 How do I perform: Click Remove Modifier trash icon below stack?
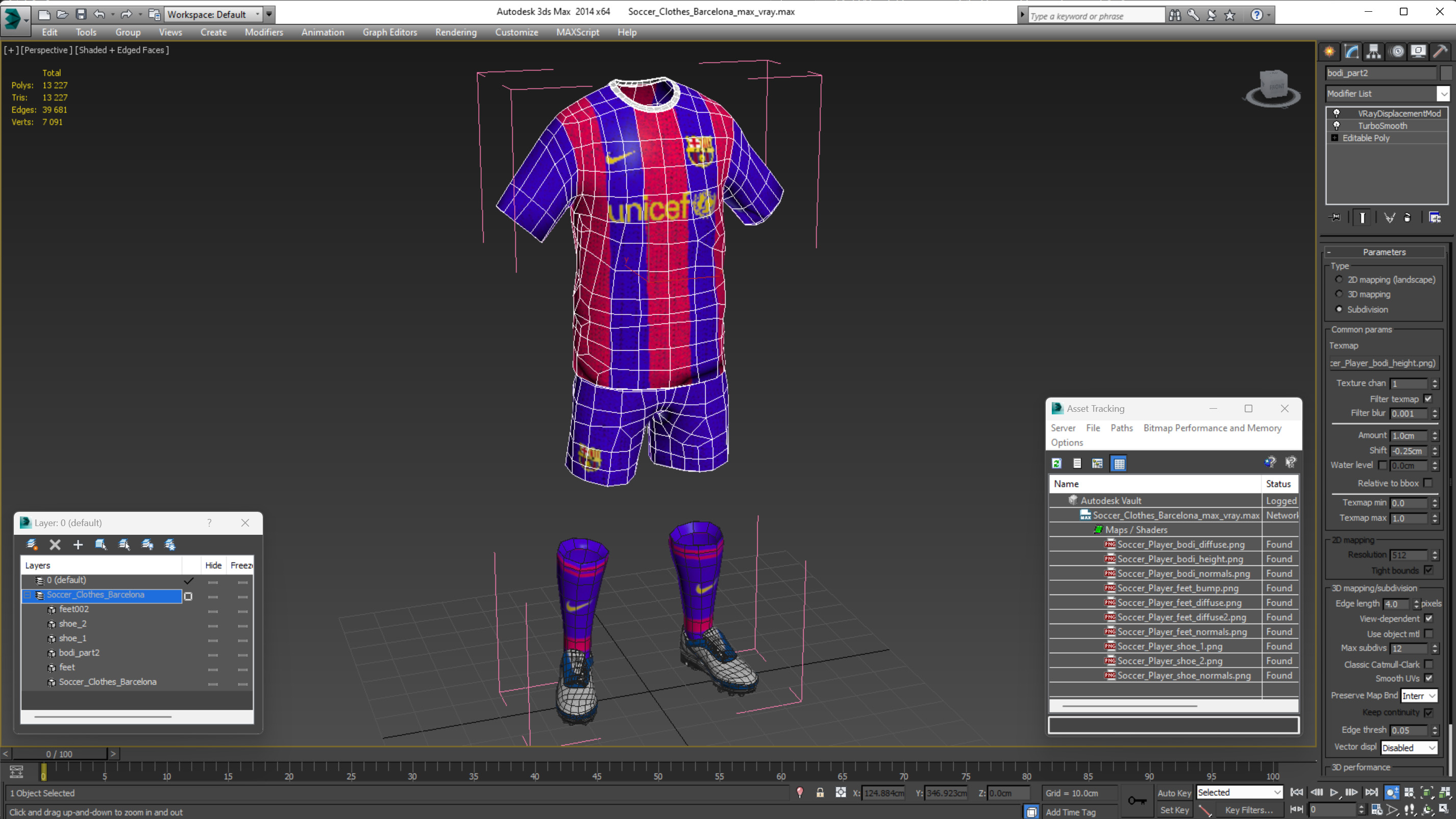coord(1408,217)
